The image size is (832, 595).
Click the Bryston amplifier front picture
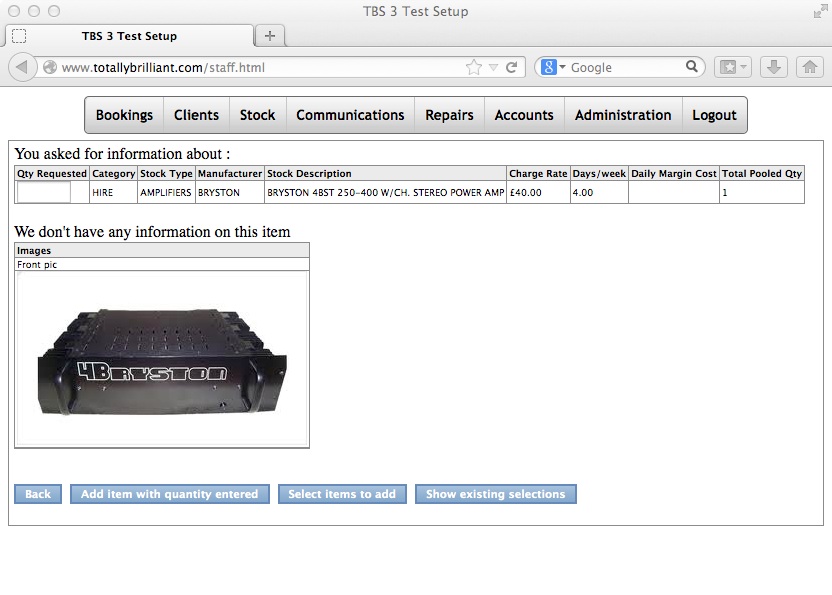pyautogui.click(x=162, y=359)
